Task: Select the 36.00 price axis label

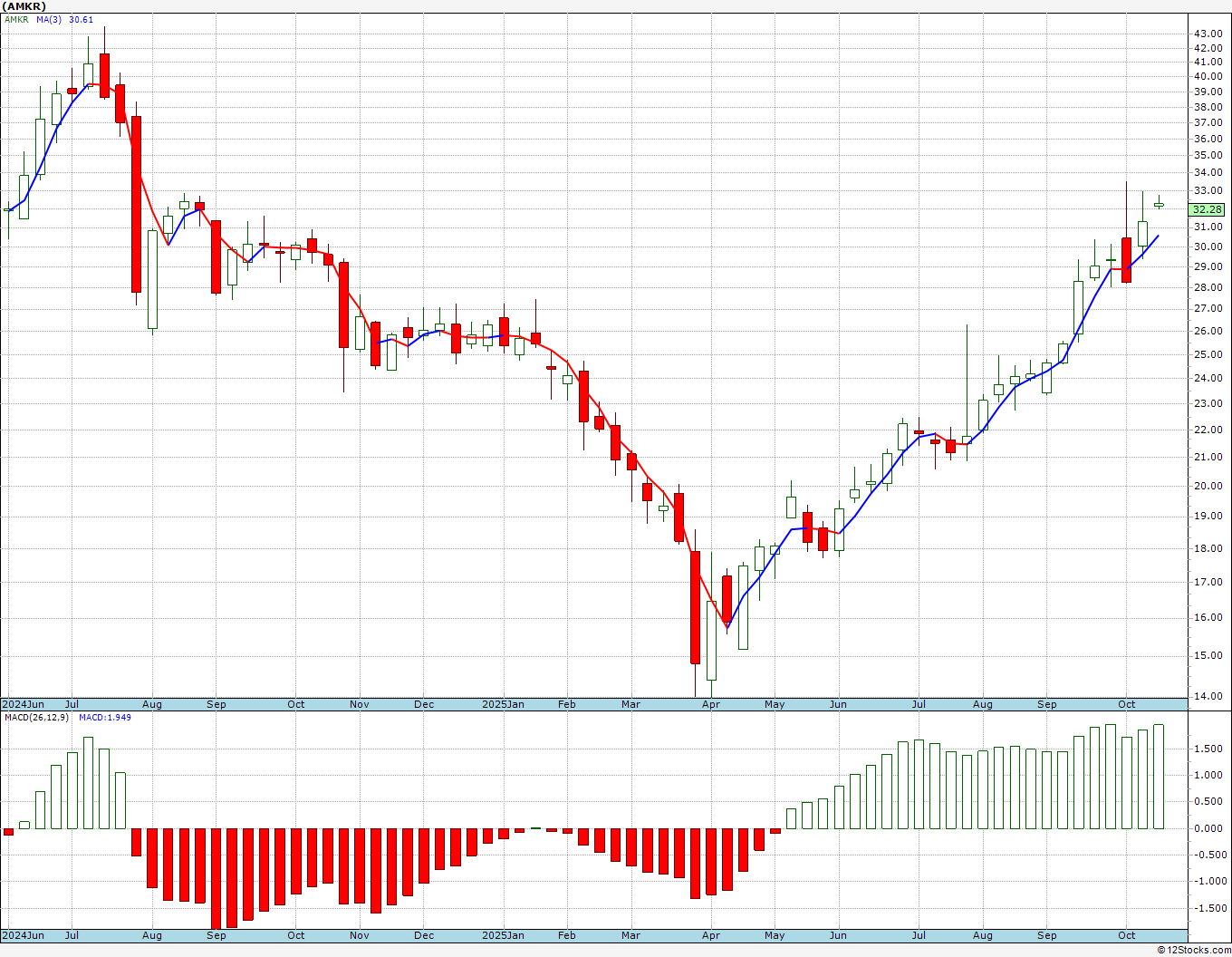Action: (1208, 139)
